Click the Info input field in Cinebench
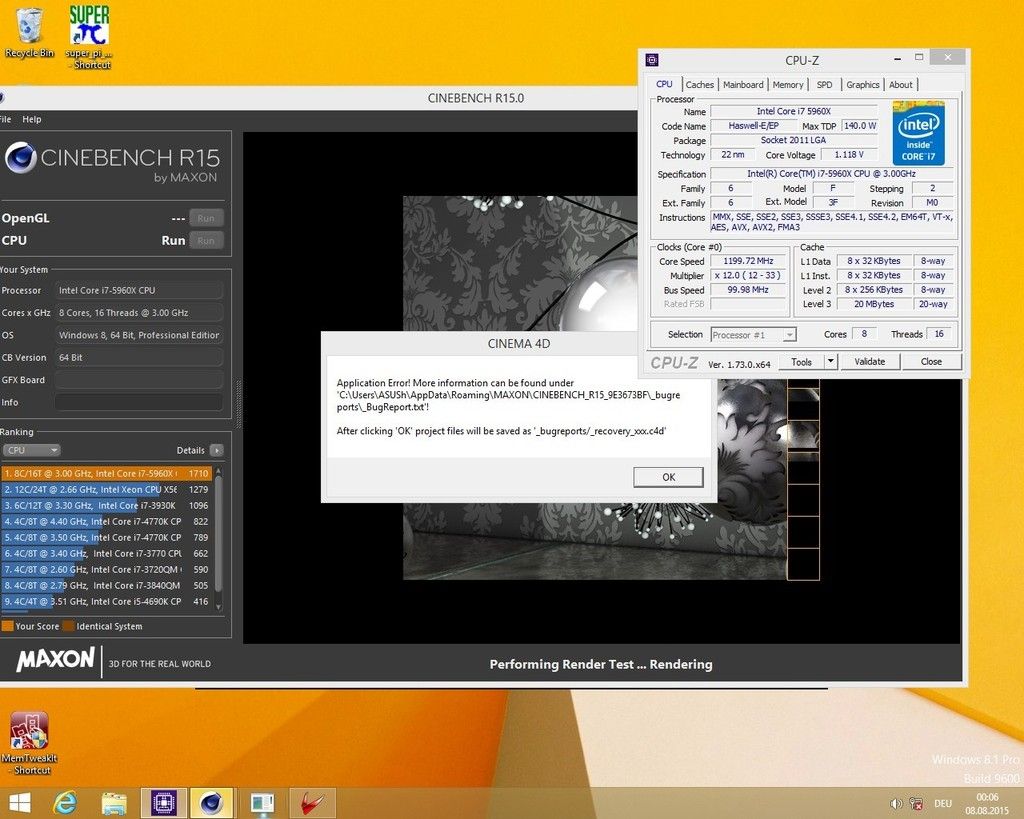This screenshot has height=819, width=1024. pyautogui.click(x=138, y=402)
